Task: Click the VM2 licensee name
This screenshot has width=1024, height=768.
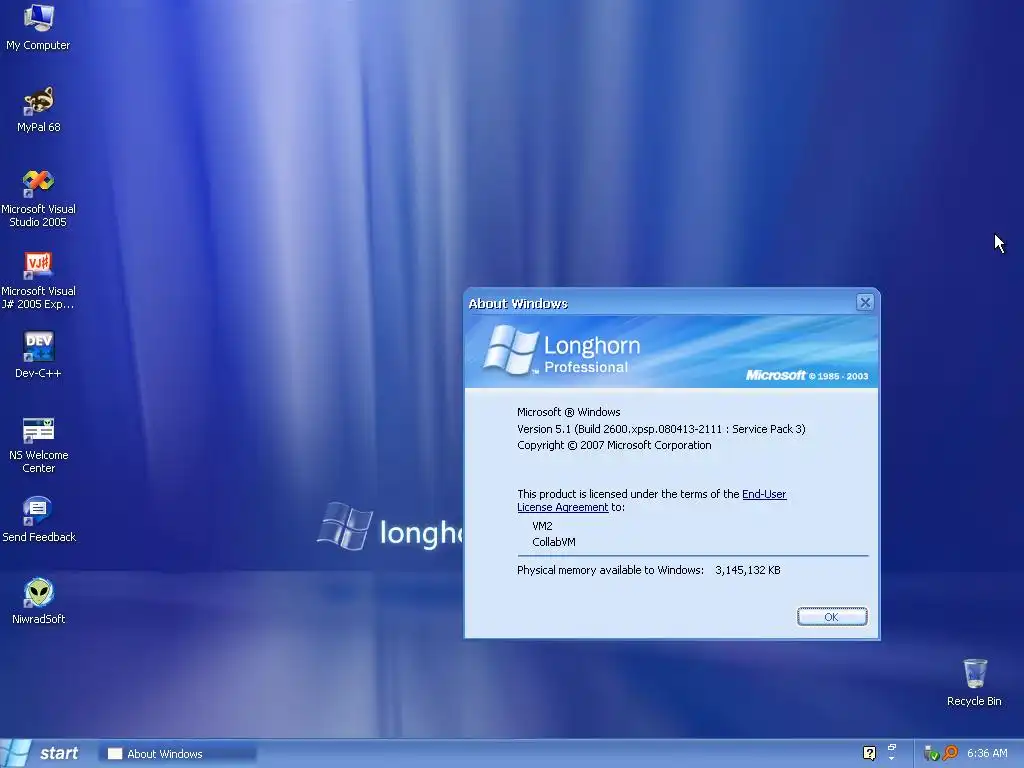Action: (x=542, y=526)
